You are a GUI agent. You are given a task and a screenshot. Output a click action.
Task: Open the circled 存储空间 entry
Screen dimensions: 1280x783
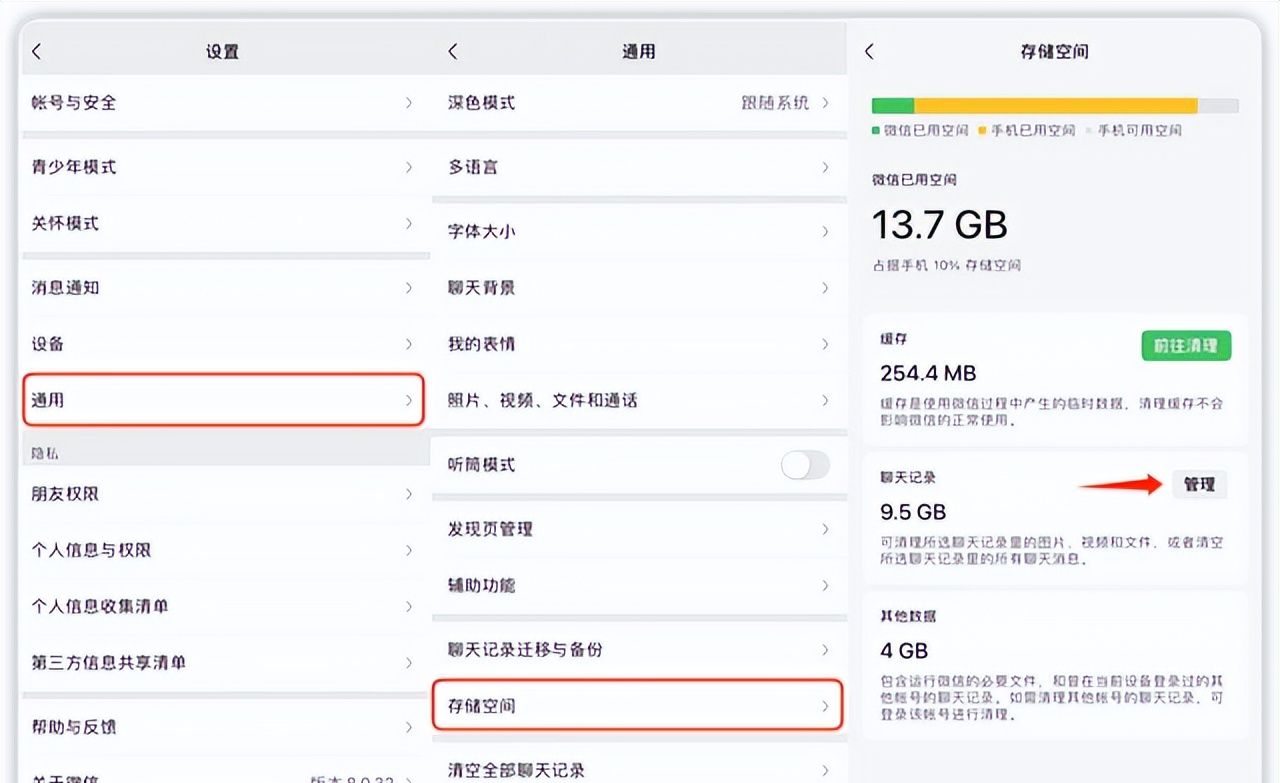tap(640, 706)
